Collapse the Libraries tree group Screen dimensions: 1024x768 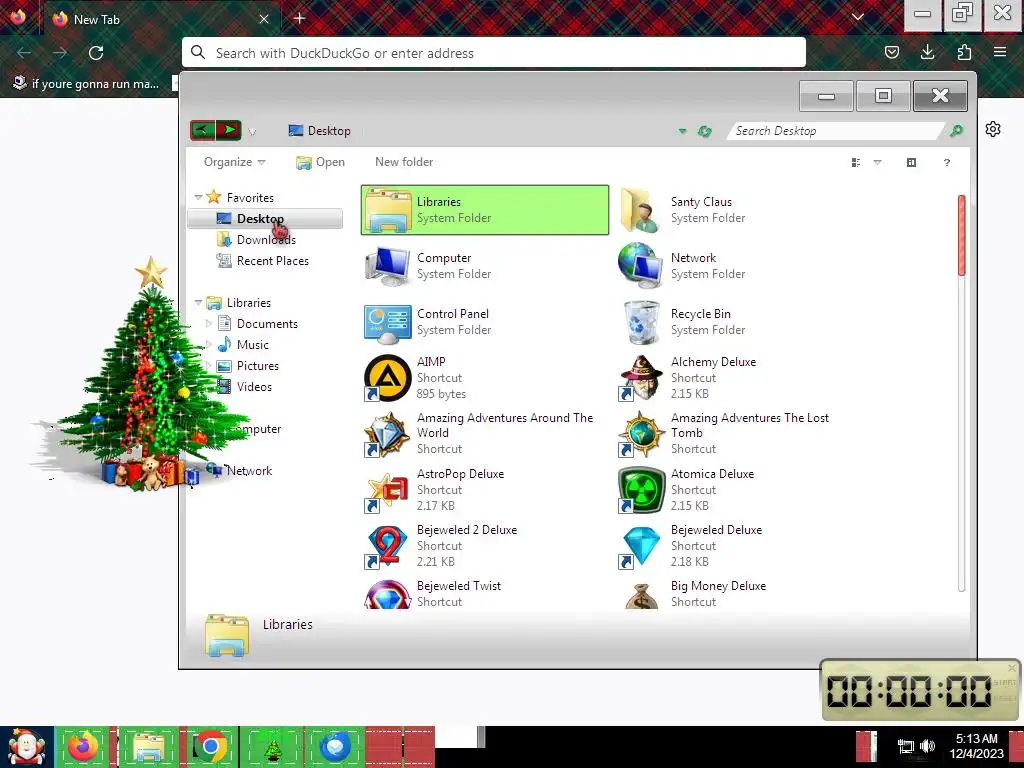click(198, 302)
